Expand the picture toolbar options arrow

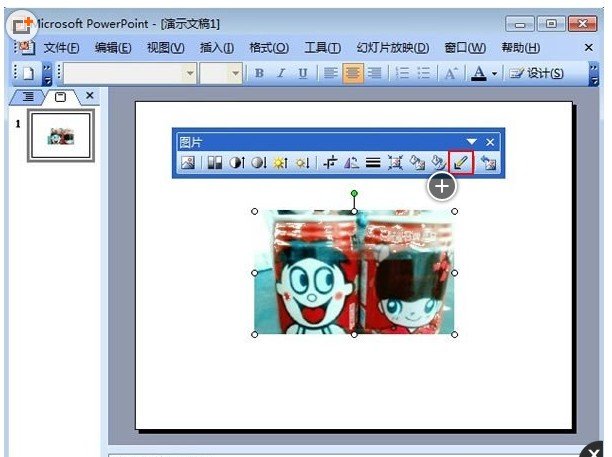(x=472, y=142)
